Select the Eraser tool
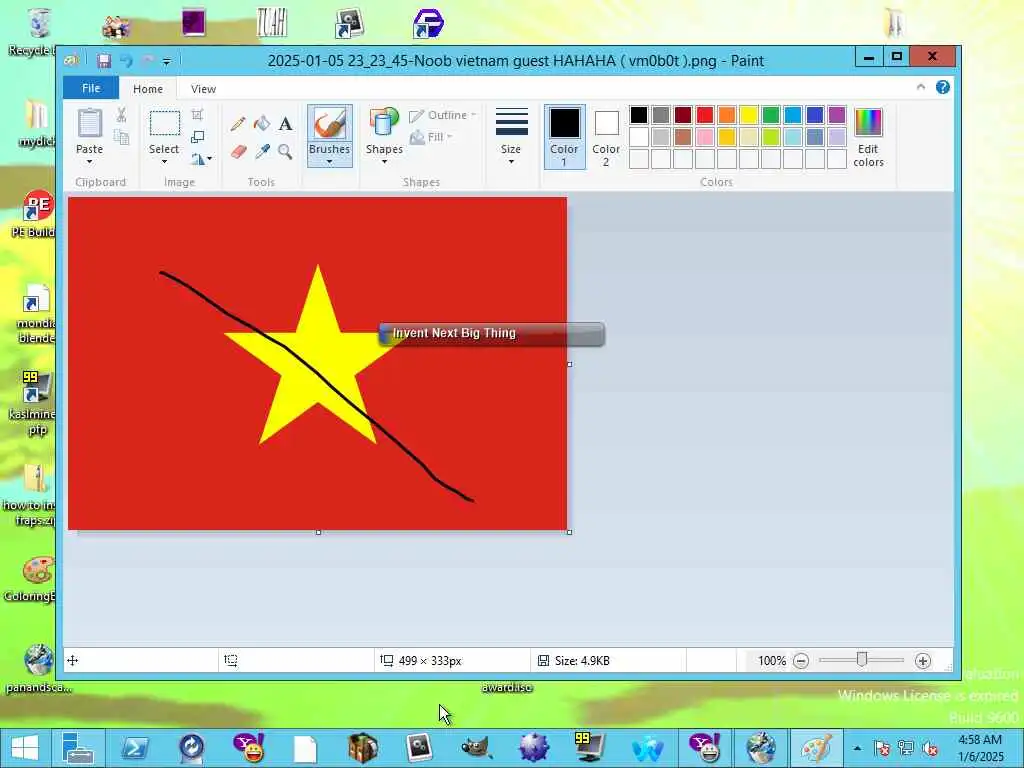Image resolution: width=1024 pixels, height=768 pixels. [x=238, y=152]
